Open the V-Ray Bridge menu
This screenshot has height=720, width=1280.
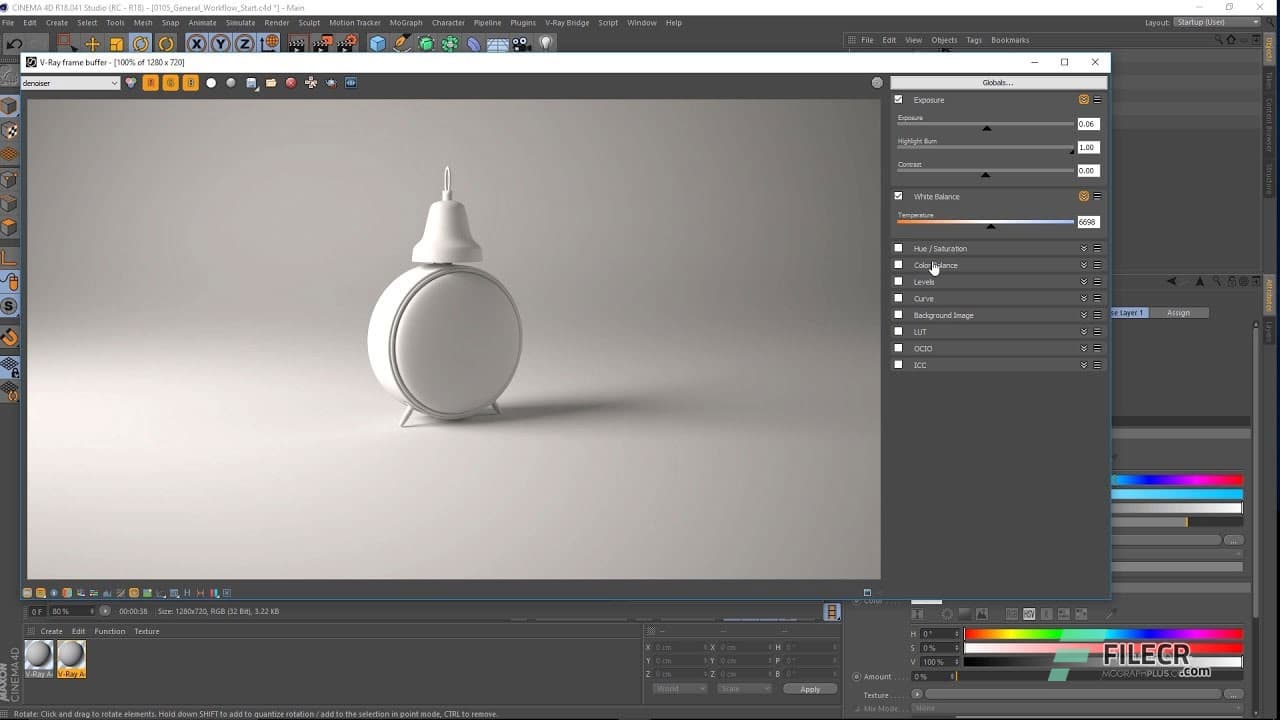(x=565, y=22)
